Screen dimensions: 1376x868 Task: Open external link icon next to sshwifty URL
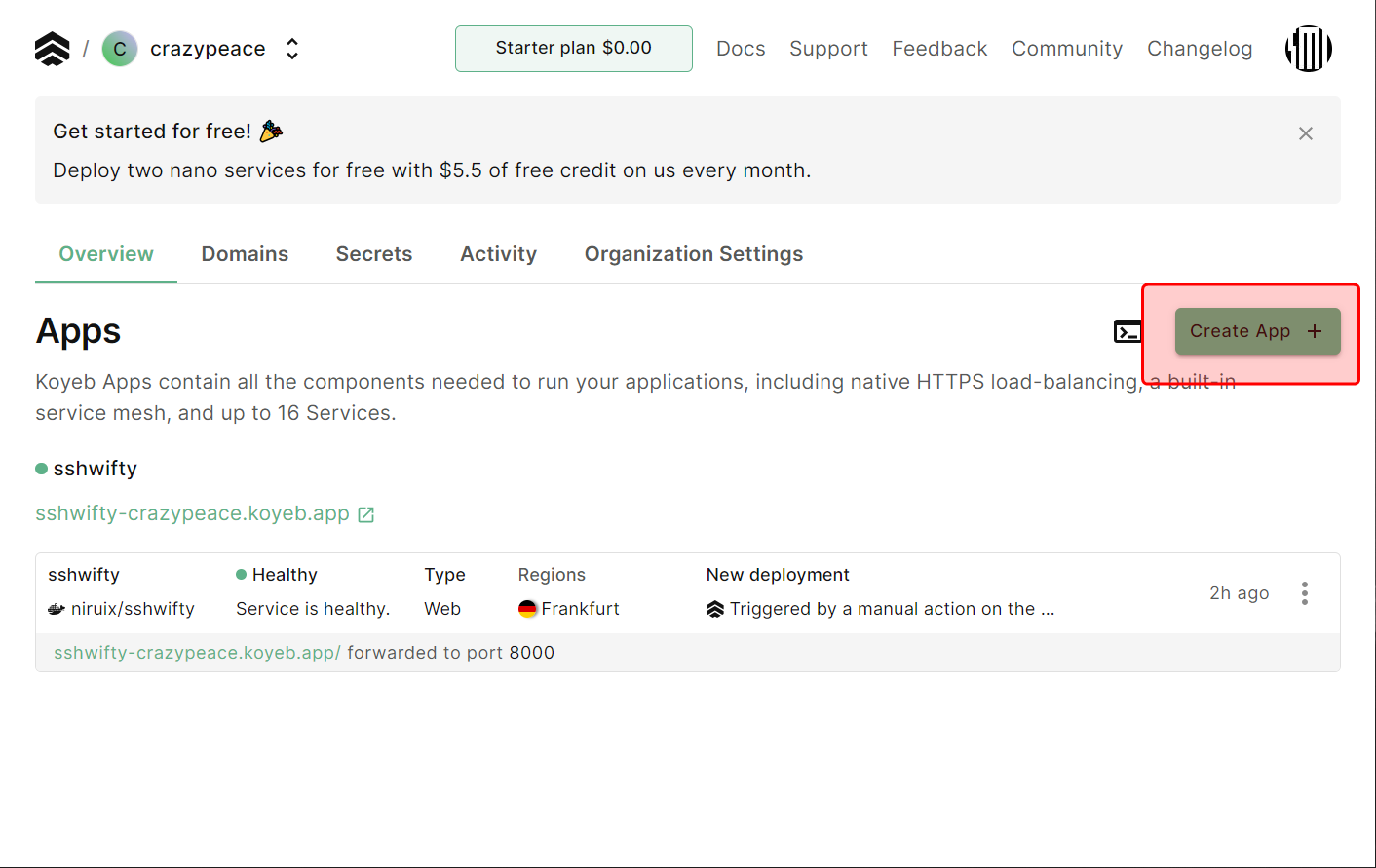366,514
